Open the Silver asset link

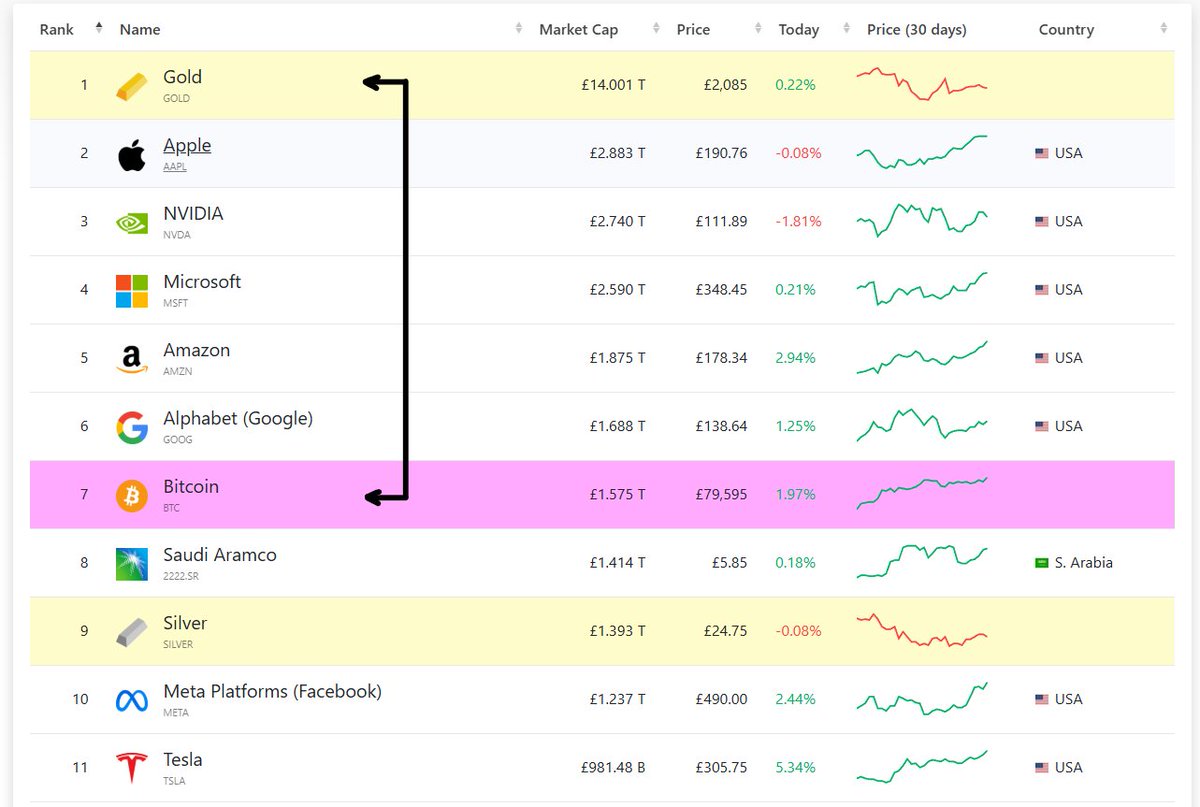coord(187,623)
